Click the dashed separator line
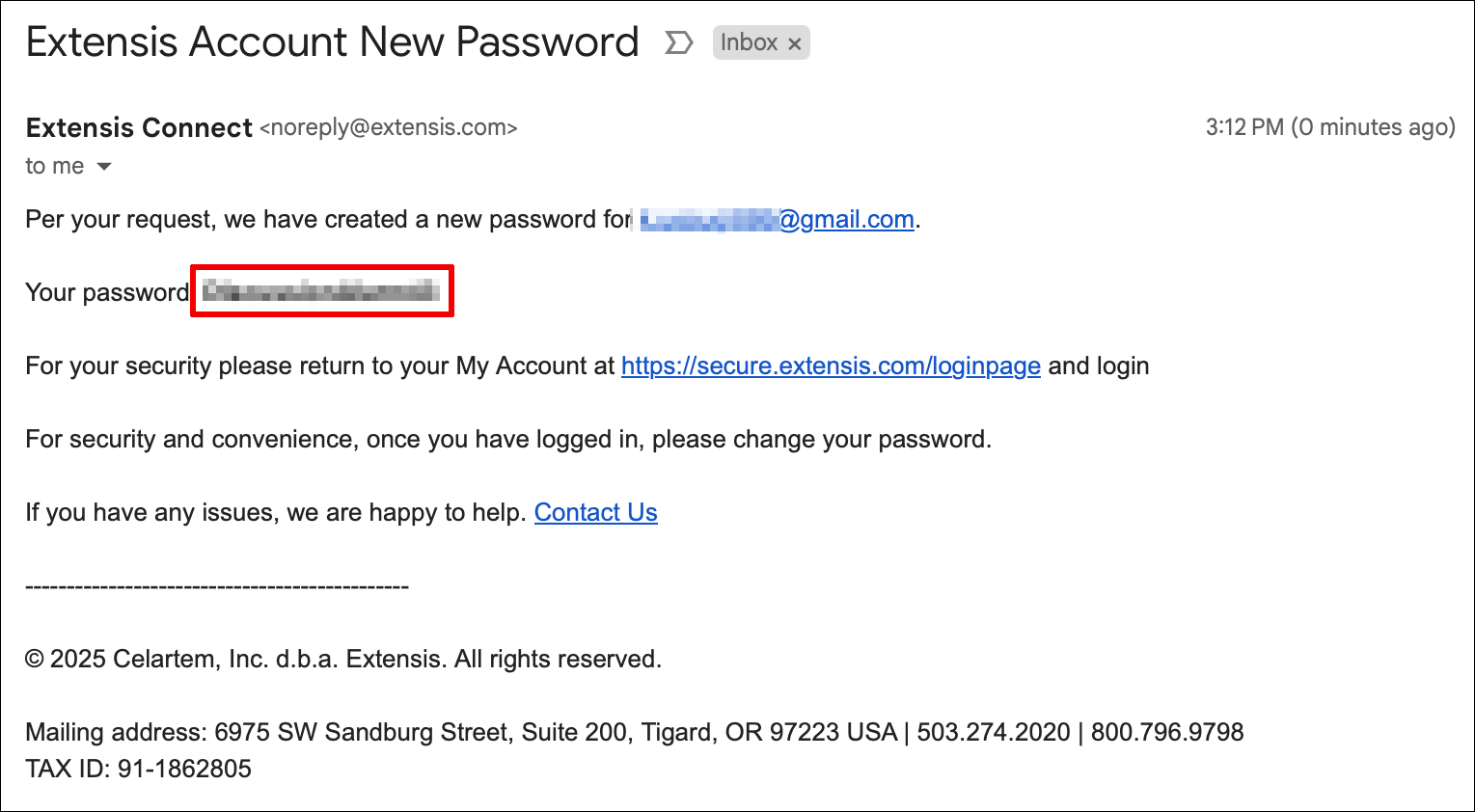Viewport: 1475px width, 812px height. (x=217, y=586)
